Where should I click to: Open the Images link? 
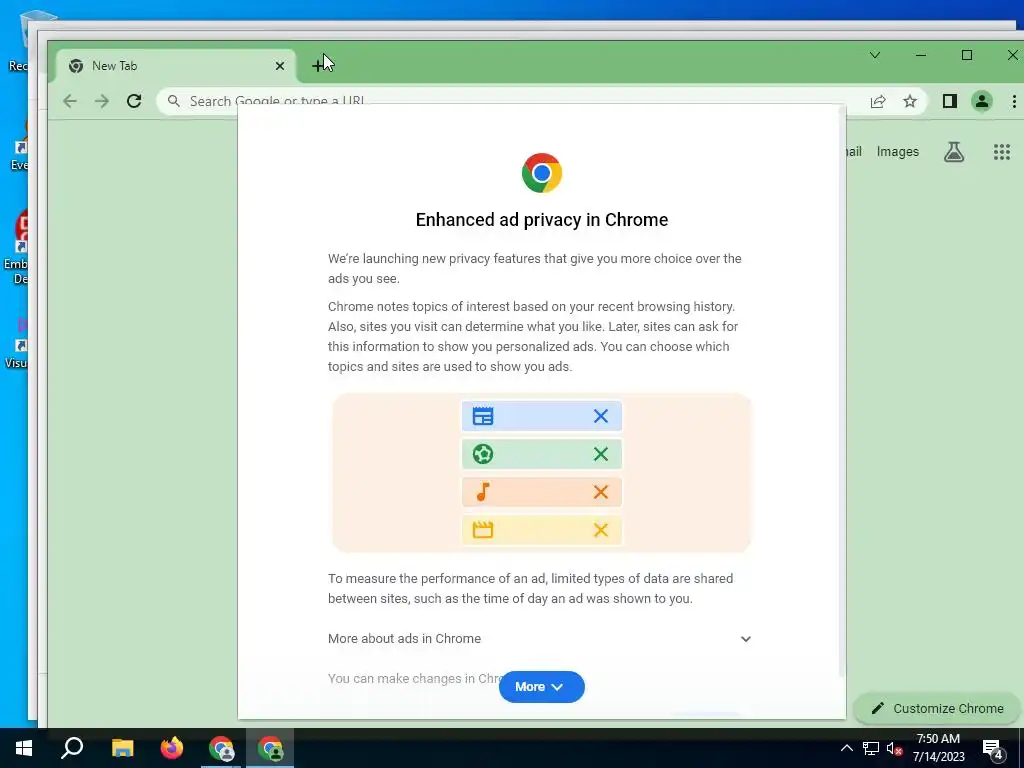pos(897,152)
